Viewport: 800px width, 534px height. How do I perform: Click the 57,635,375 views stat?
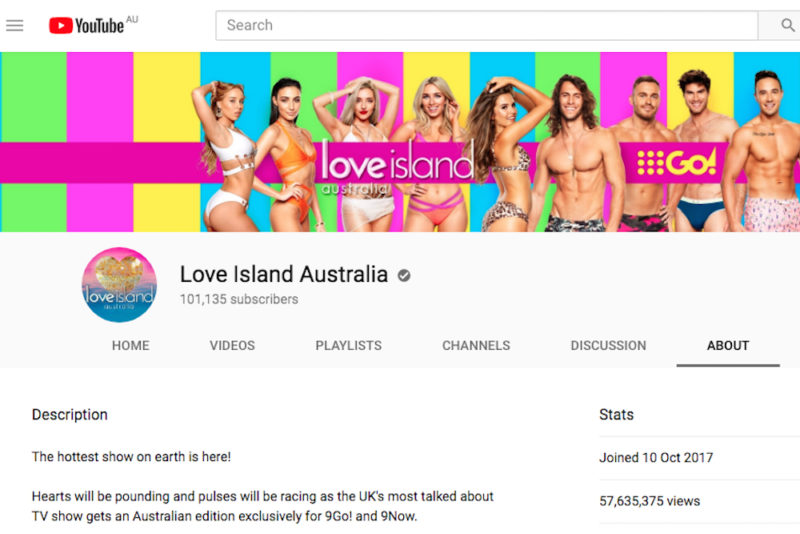(x=649, y=501)
